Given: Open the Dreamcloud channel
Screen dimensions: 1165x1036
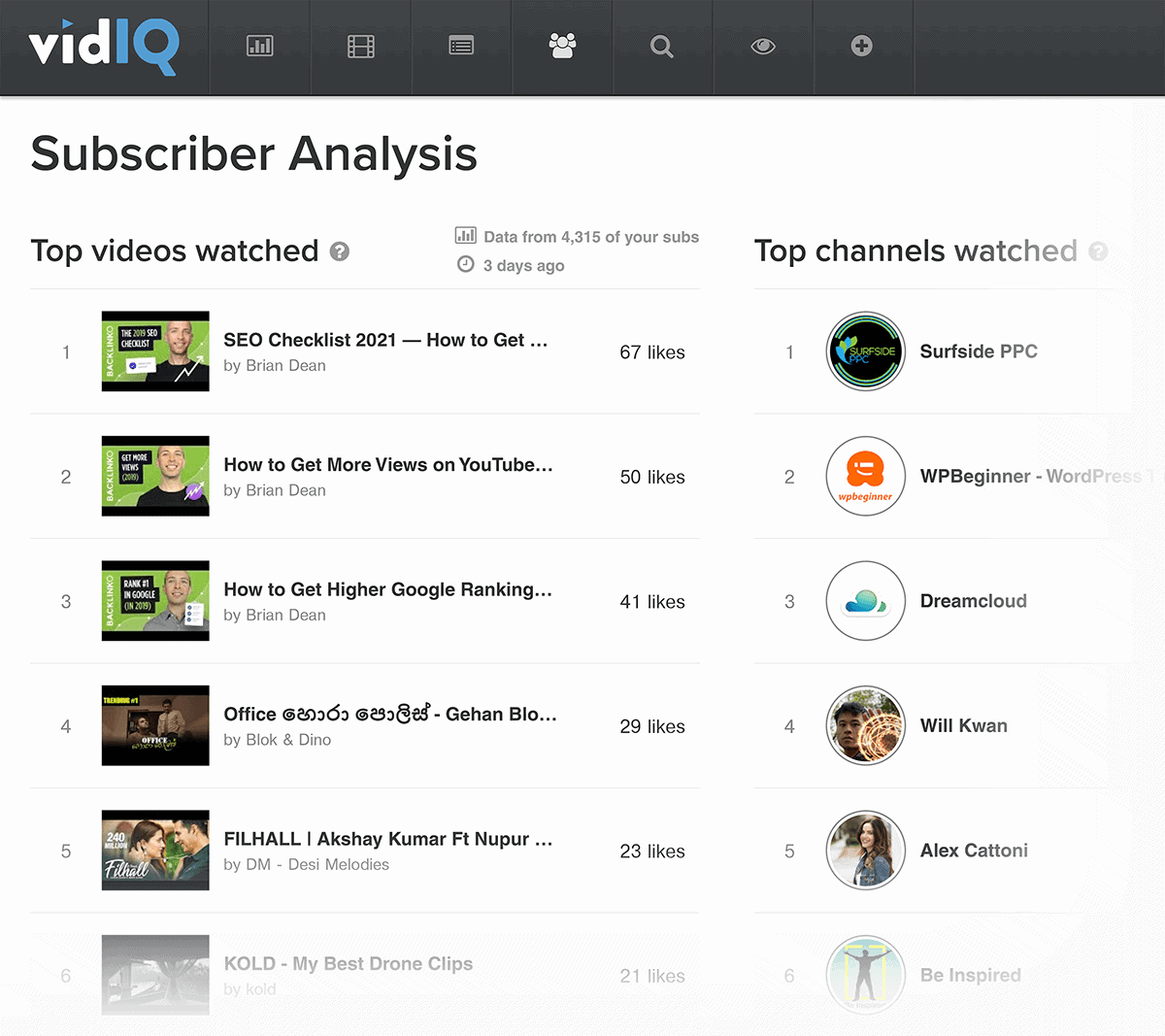Looking at the screenshot, I should coord(974,601).
